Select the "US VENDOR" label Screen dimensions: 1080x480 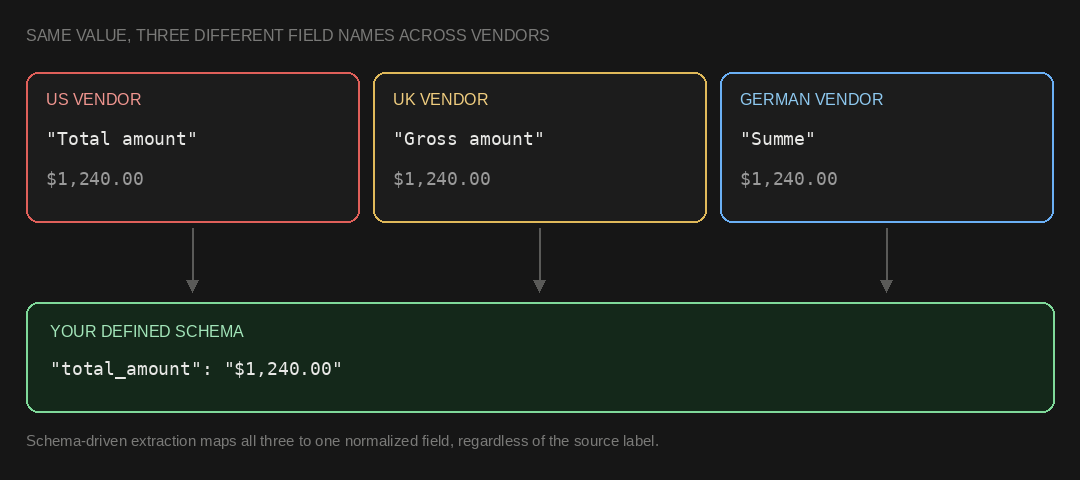coord(94,99)
